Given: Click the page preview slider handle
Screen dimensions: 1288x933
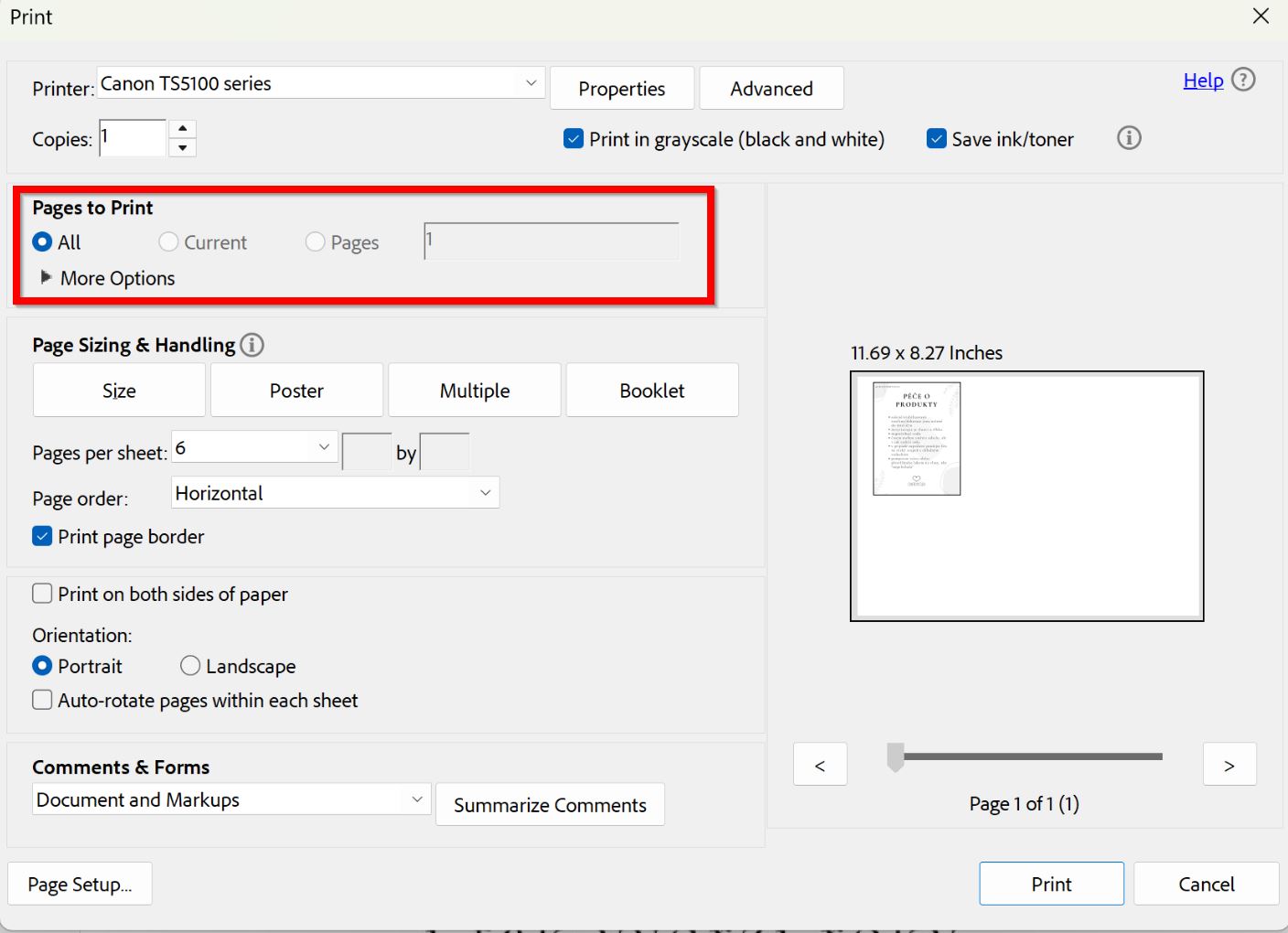Looking at the screenshot, I should click(x=896, y=757).
